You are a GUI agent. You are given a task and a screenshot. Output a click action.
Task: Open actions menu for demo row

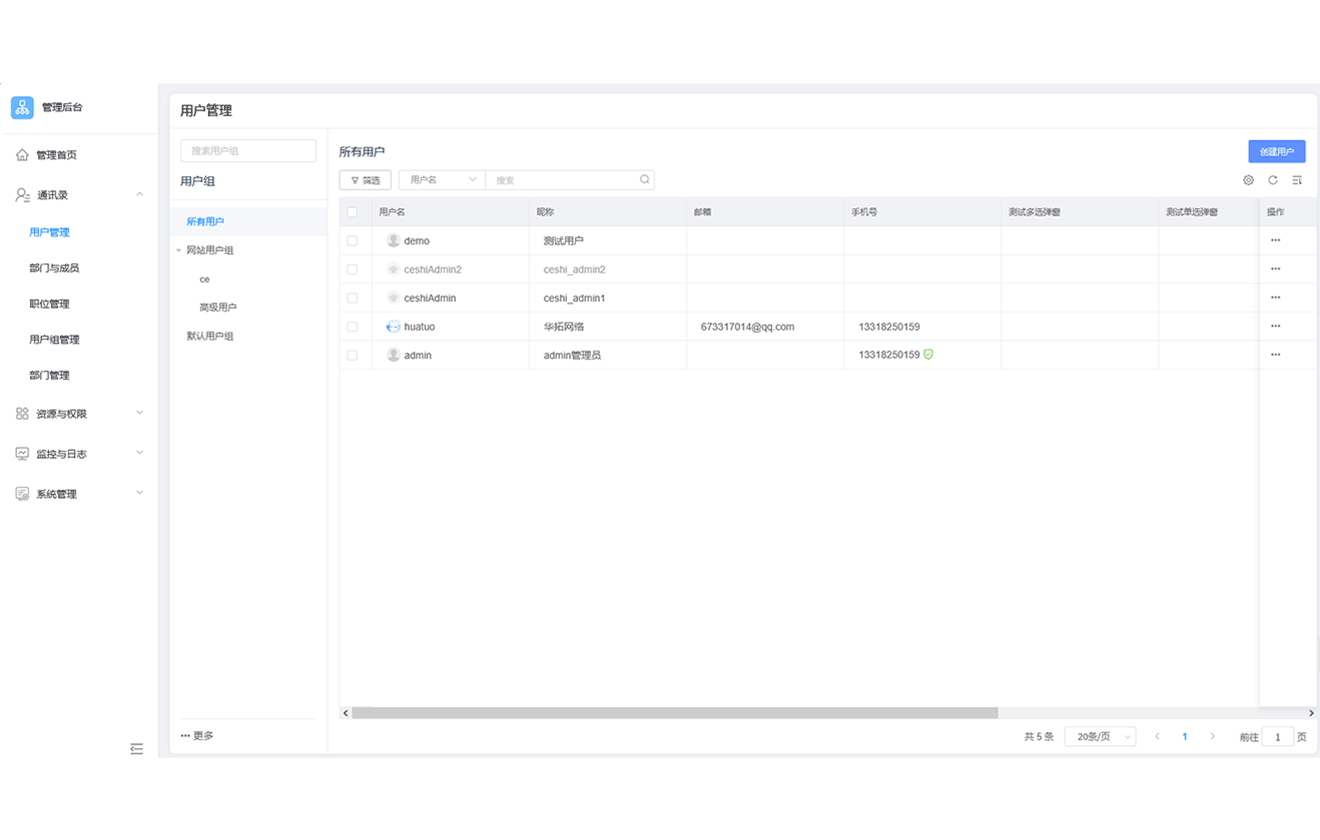[x=1275, y=240]
